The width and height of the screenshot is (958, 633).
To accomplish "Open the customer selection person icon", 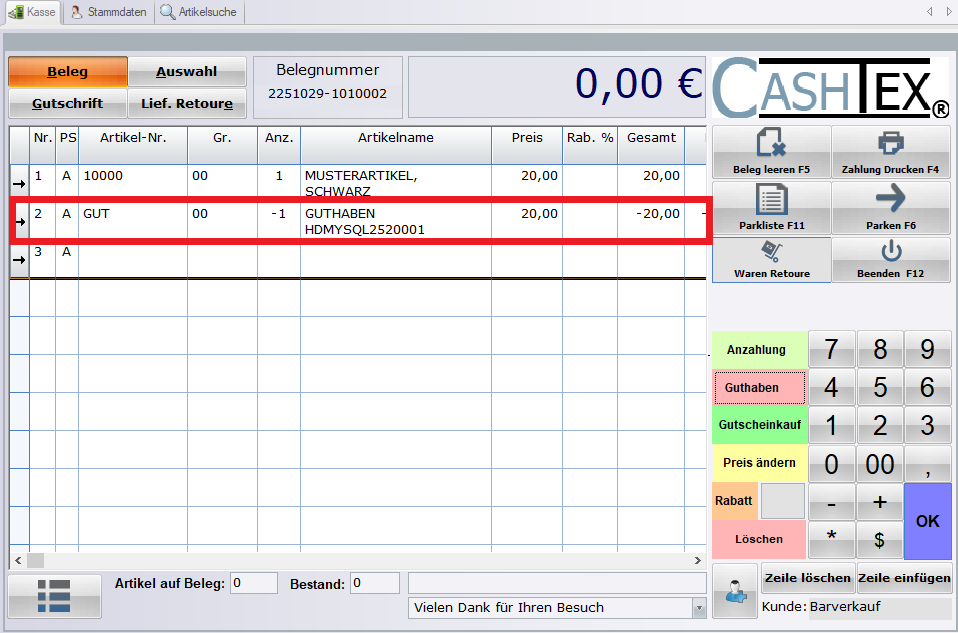I will [734, 591].
